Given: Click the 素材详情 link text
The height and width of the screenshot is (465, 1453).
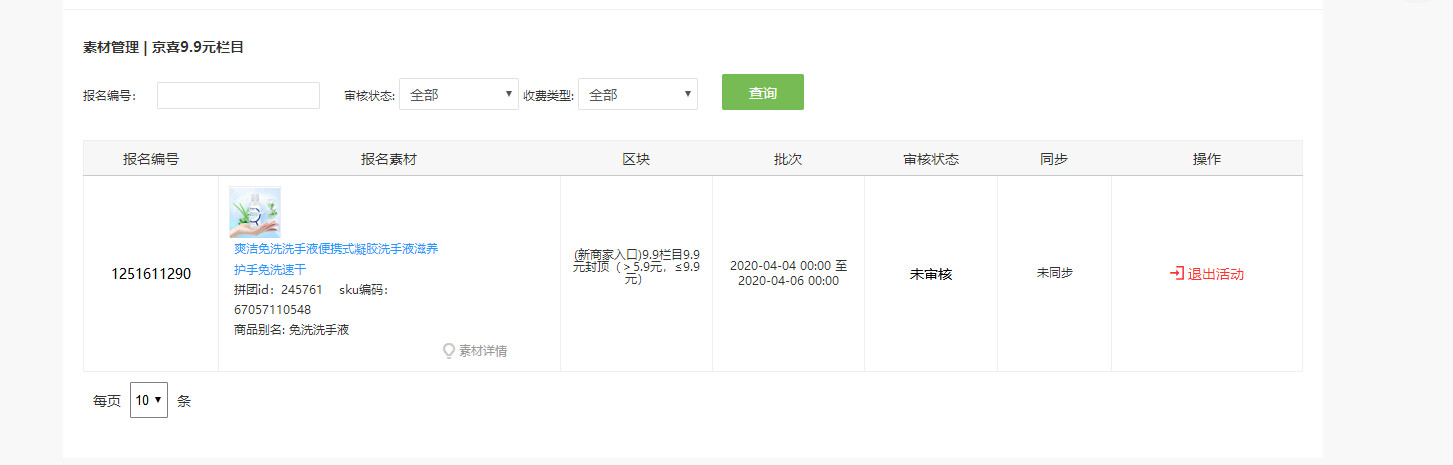Looking at the screenshot, I should tap(483, 351).
